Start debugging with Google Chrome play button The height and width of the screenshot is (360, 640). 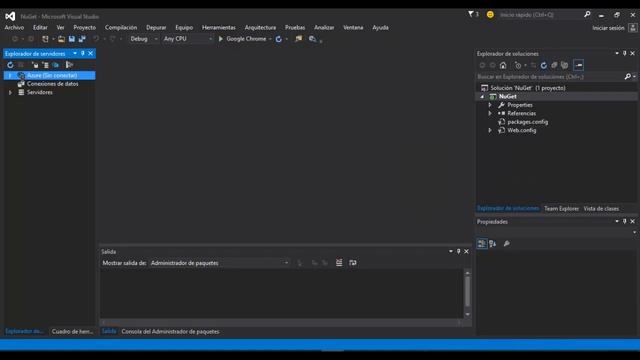click(x=220, y=39)
